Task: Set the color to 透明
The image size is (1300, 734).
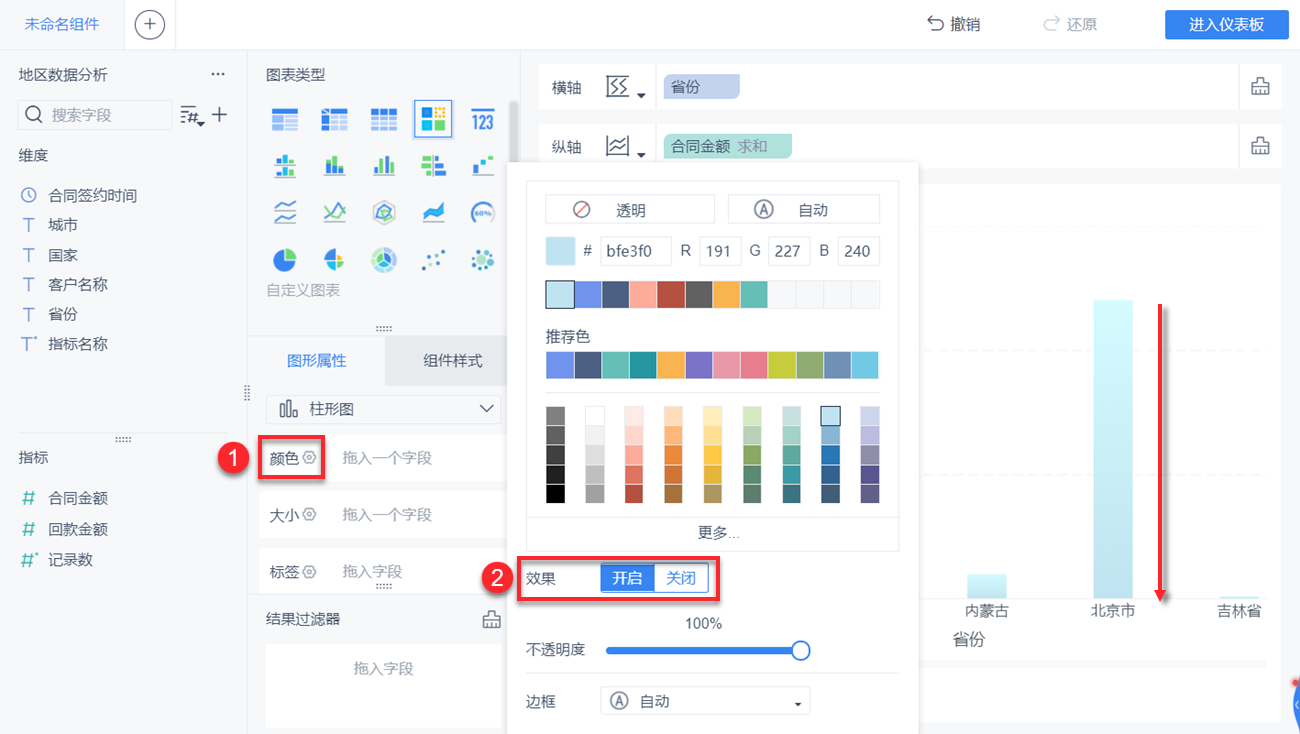Action: click(630, 209)
